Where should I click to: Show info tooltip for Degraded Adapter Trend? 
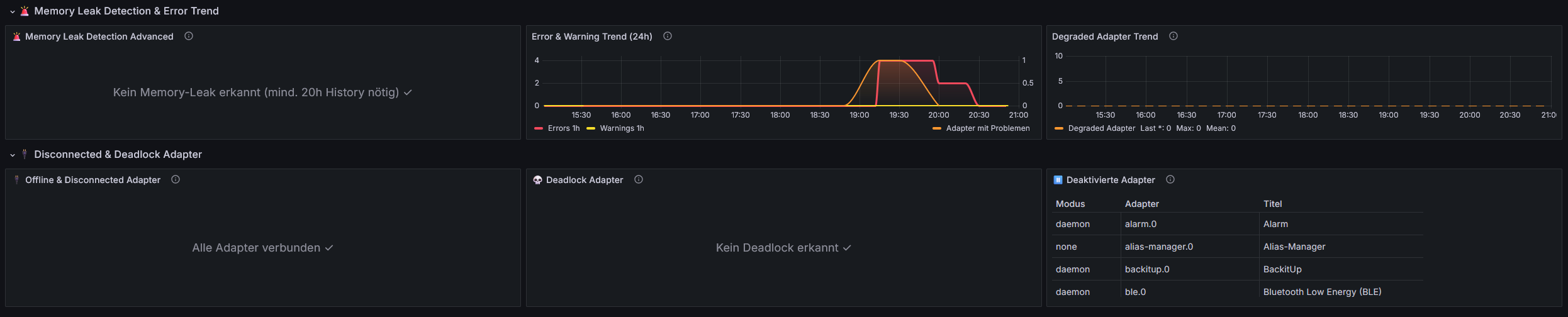coord(1173,36)
